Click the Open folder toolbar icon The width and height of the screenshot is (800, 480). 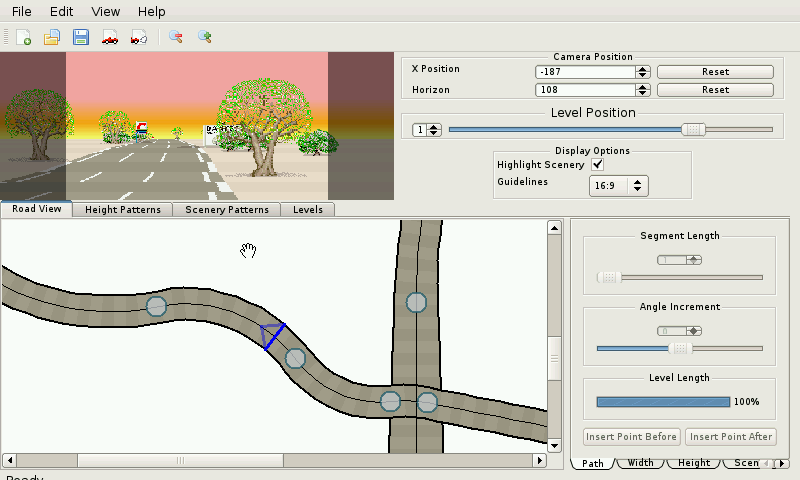(52, 37)
